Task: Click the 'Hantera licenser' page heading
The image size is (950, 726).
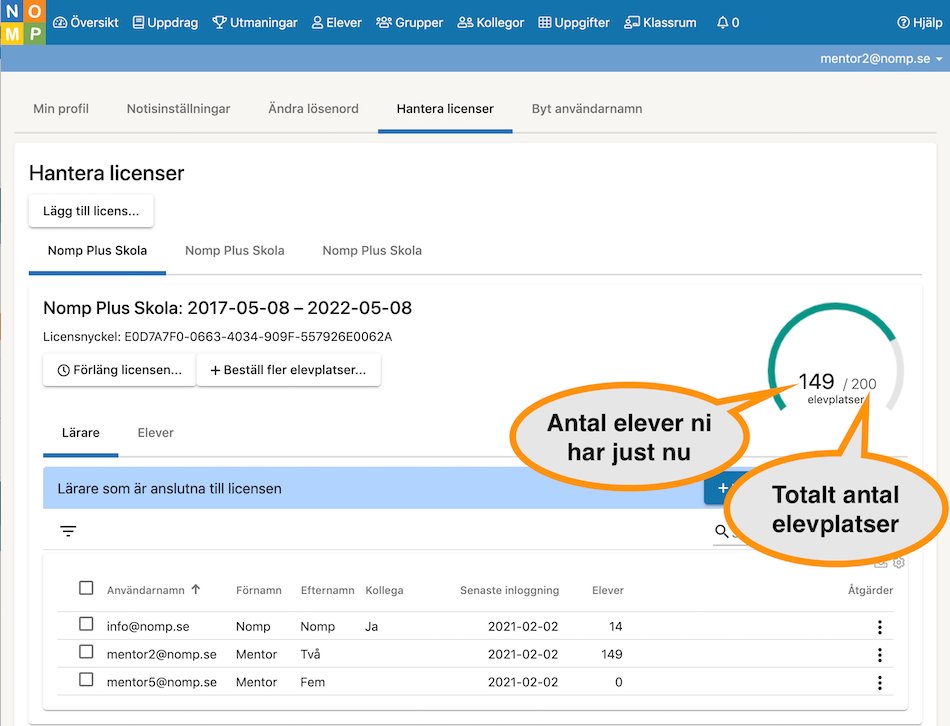Action: tap(107, 173)
